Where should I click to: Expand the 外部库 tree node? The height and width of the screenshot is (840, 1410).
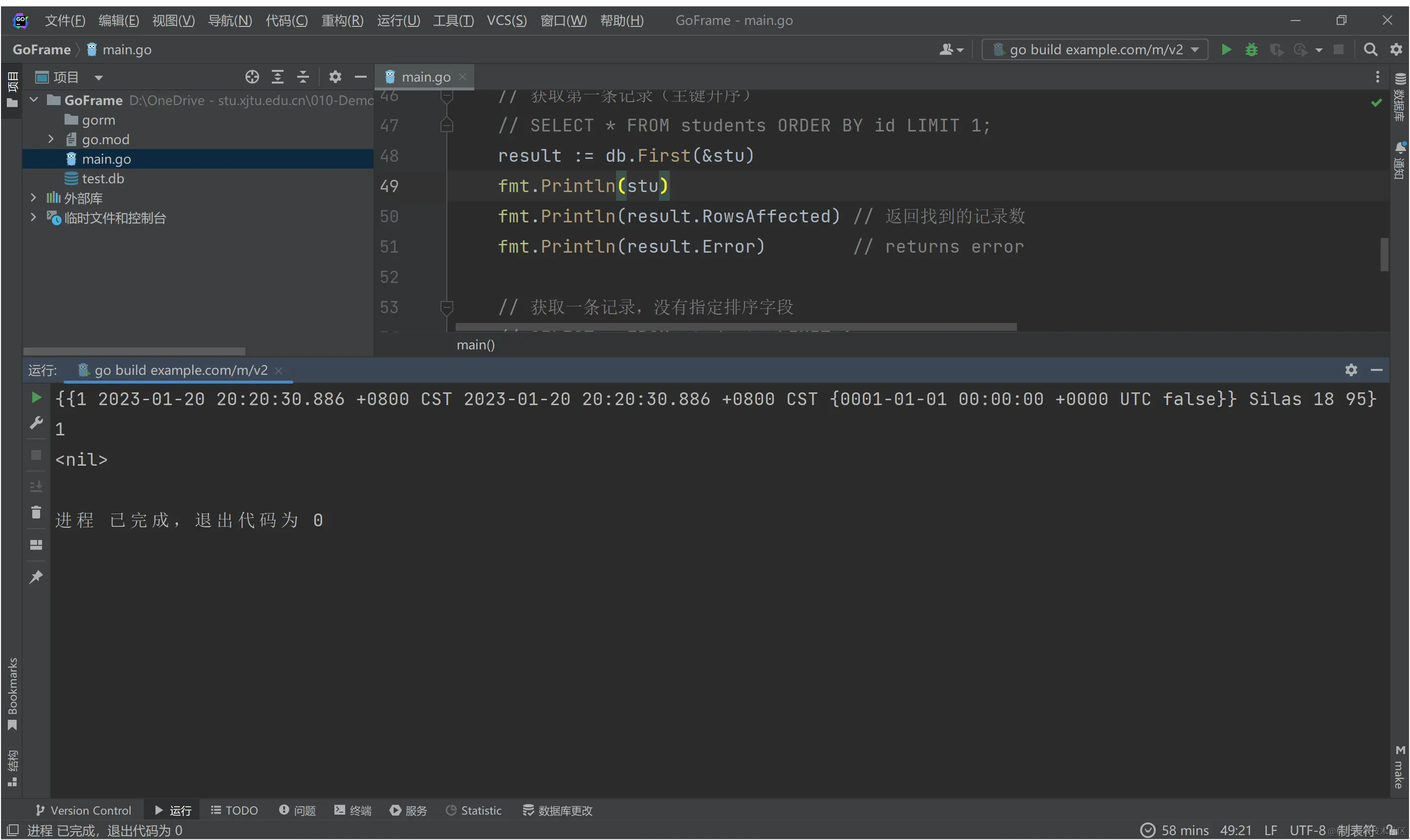(x=33, y=198)
